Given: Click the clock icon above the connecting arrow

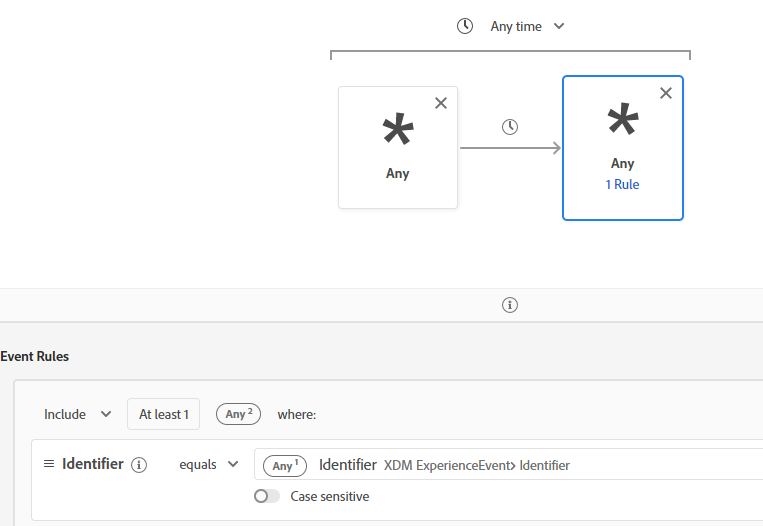Looking at the screenshot, I should (x=510, y=127).
